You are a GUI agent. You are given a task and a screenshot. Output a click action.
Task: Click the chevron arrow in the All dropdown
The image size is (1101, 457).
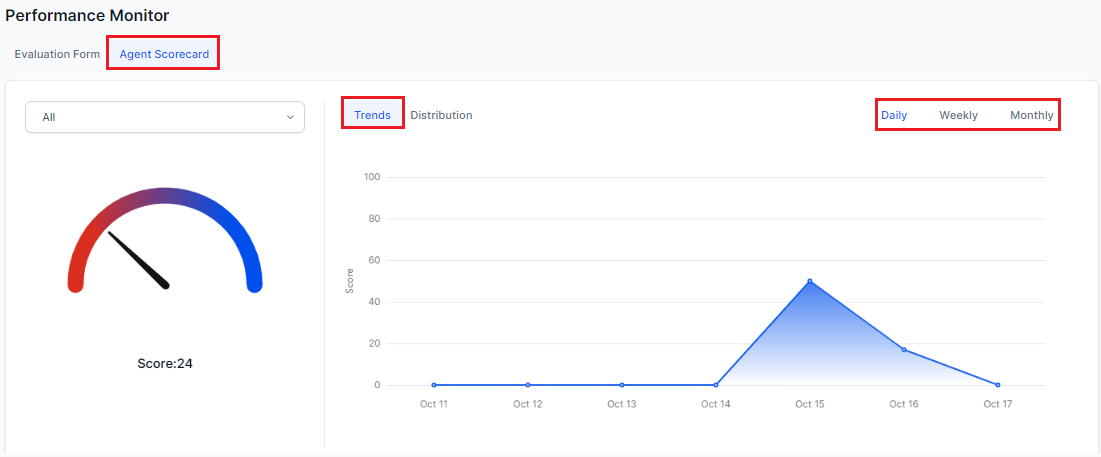[290, 117]
